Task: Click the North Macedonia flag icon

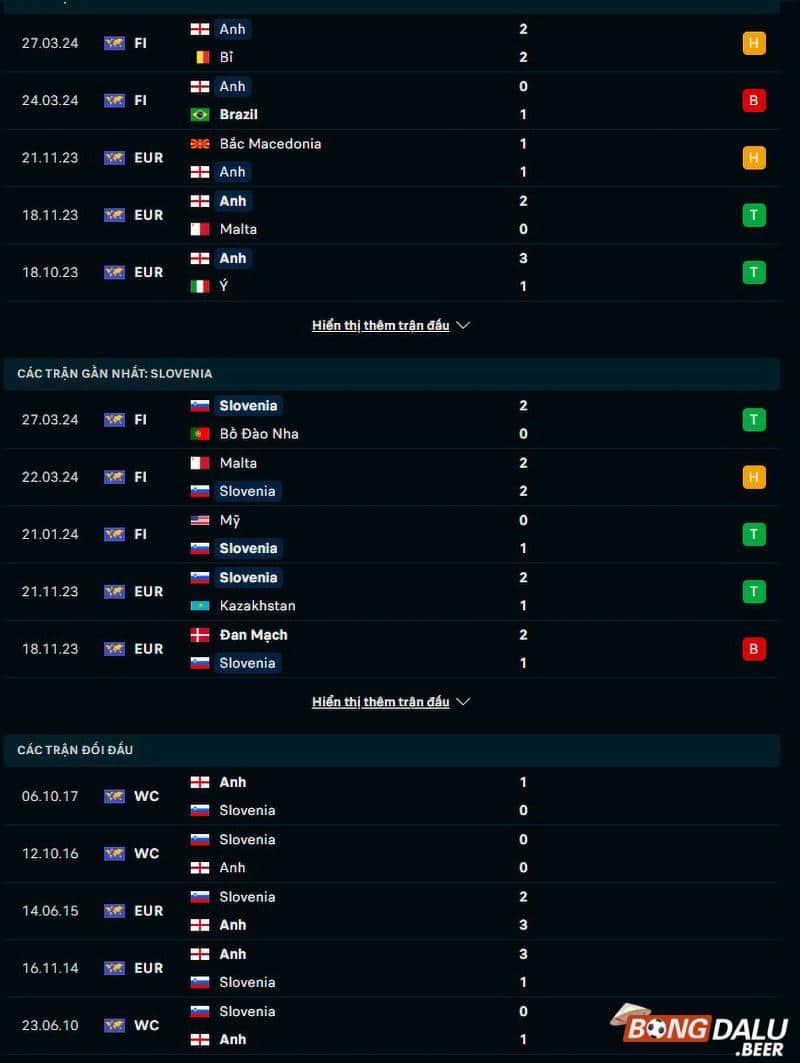Action: (200, 143)
